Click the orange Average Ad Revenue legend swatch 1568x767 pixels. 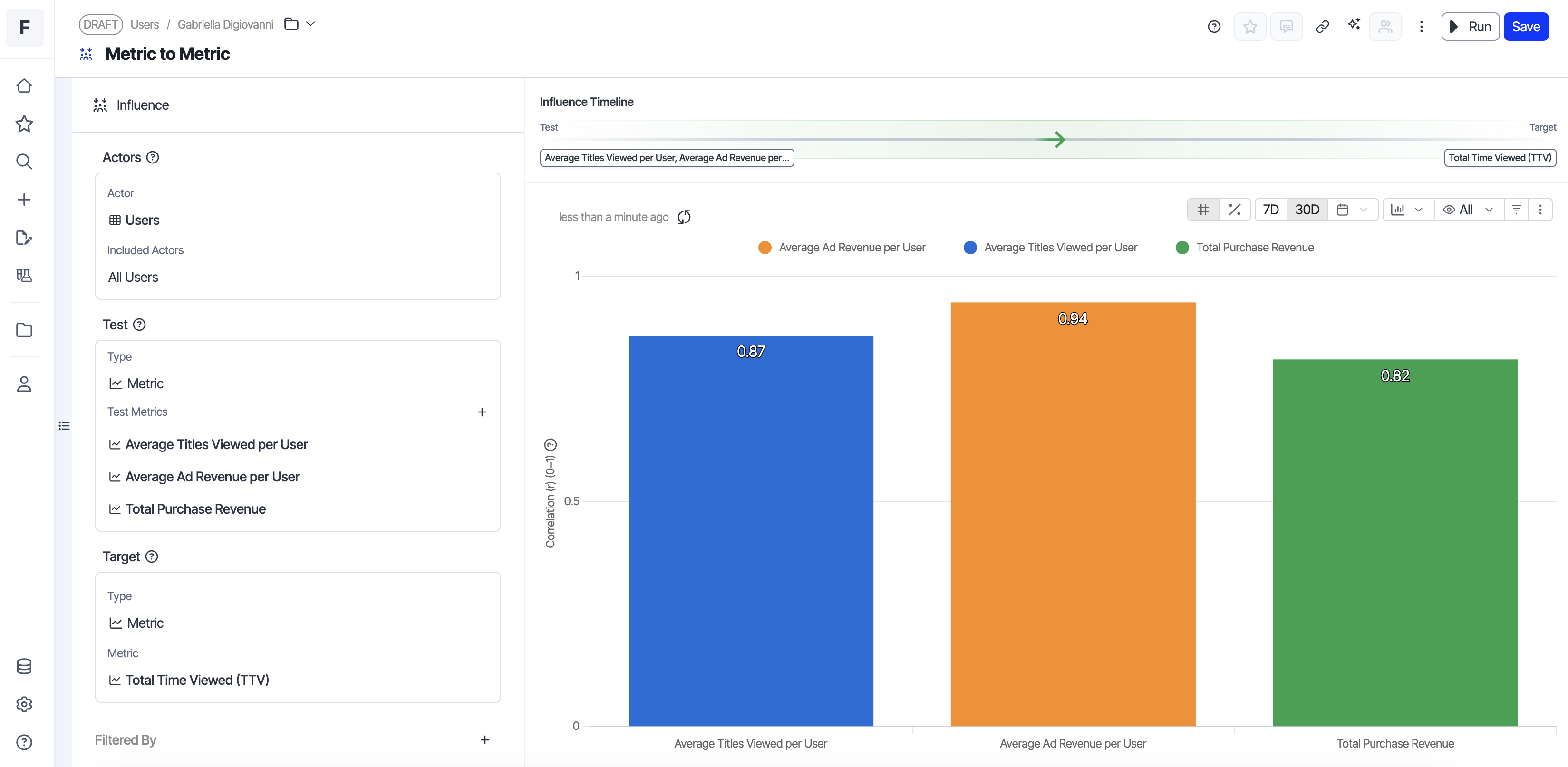point(765,248)
